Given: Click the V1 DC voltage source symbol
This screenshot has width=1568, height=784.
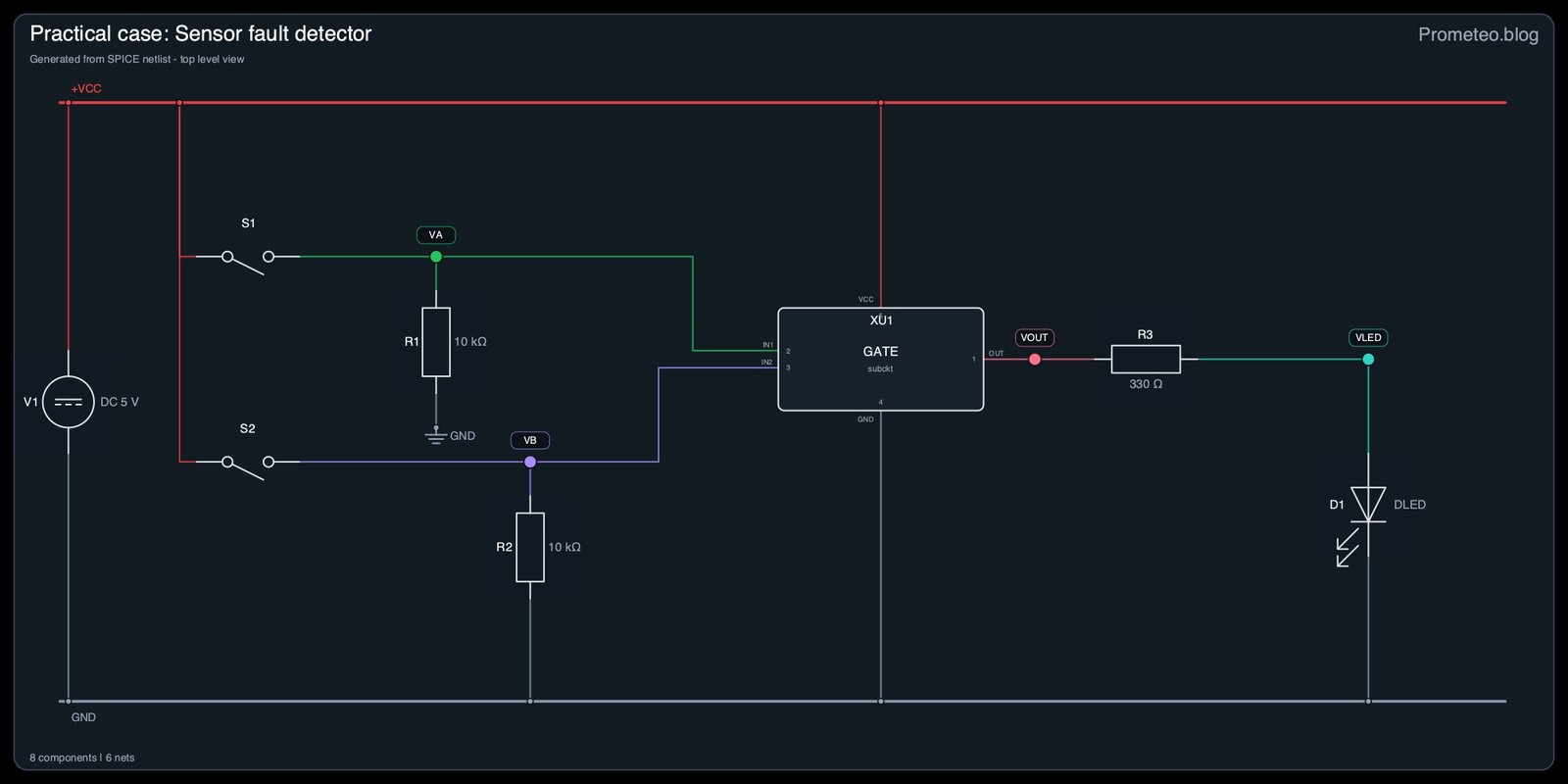Looking at the screenshot, I should [69, 402].
